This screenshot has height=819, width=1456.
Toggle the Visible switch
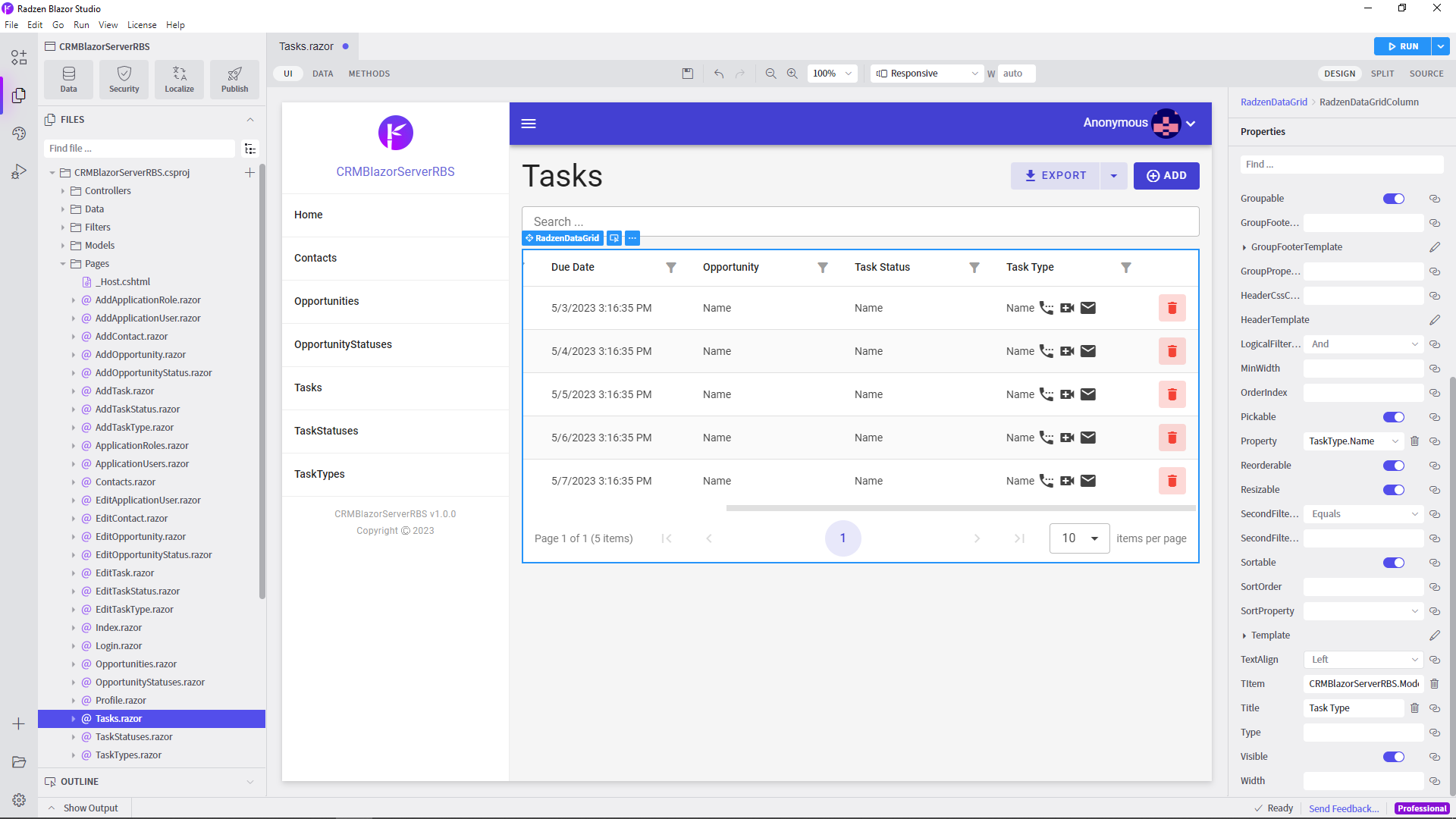pyautogui.click(x=1394, y=757)
